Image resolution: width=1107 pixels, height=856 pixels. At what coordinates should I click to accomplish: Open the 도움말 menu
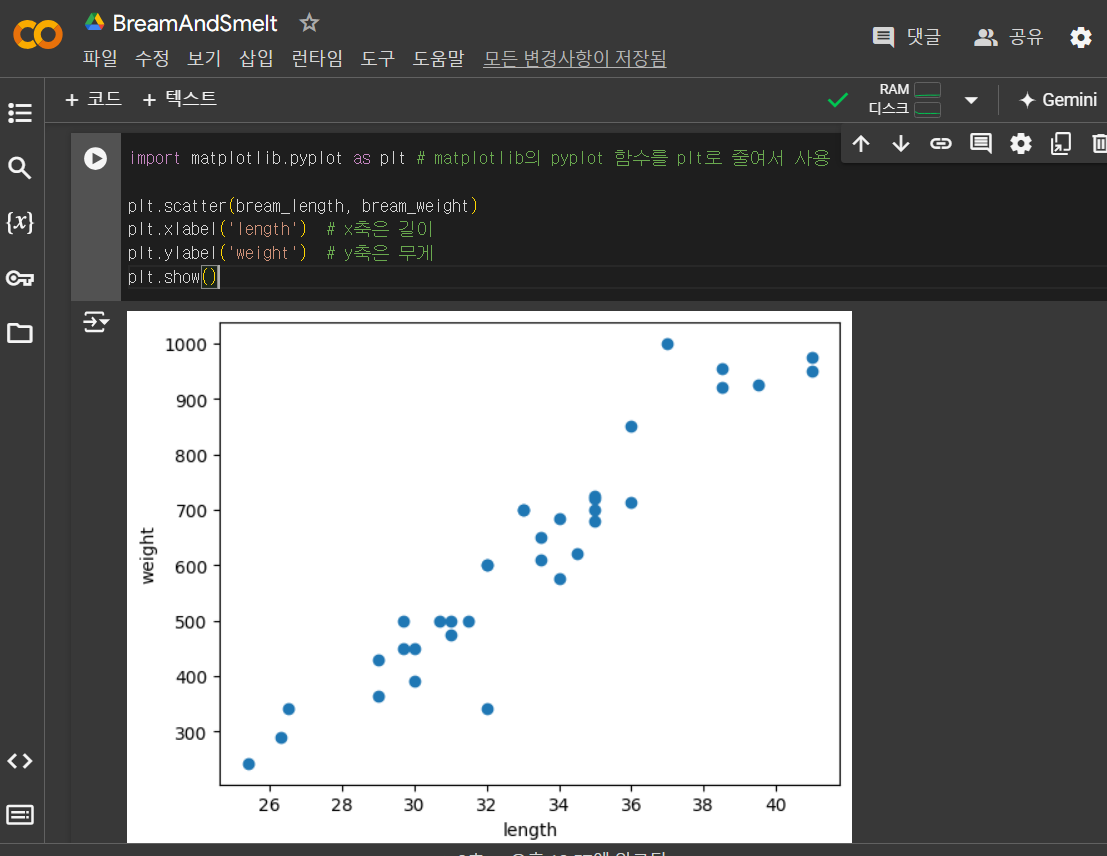438,58
